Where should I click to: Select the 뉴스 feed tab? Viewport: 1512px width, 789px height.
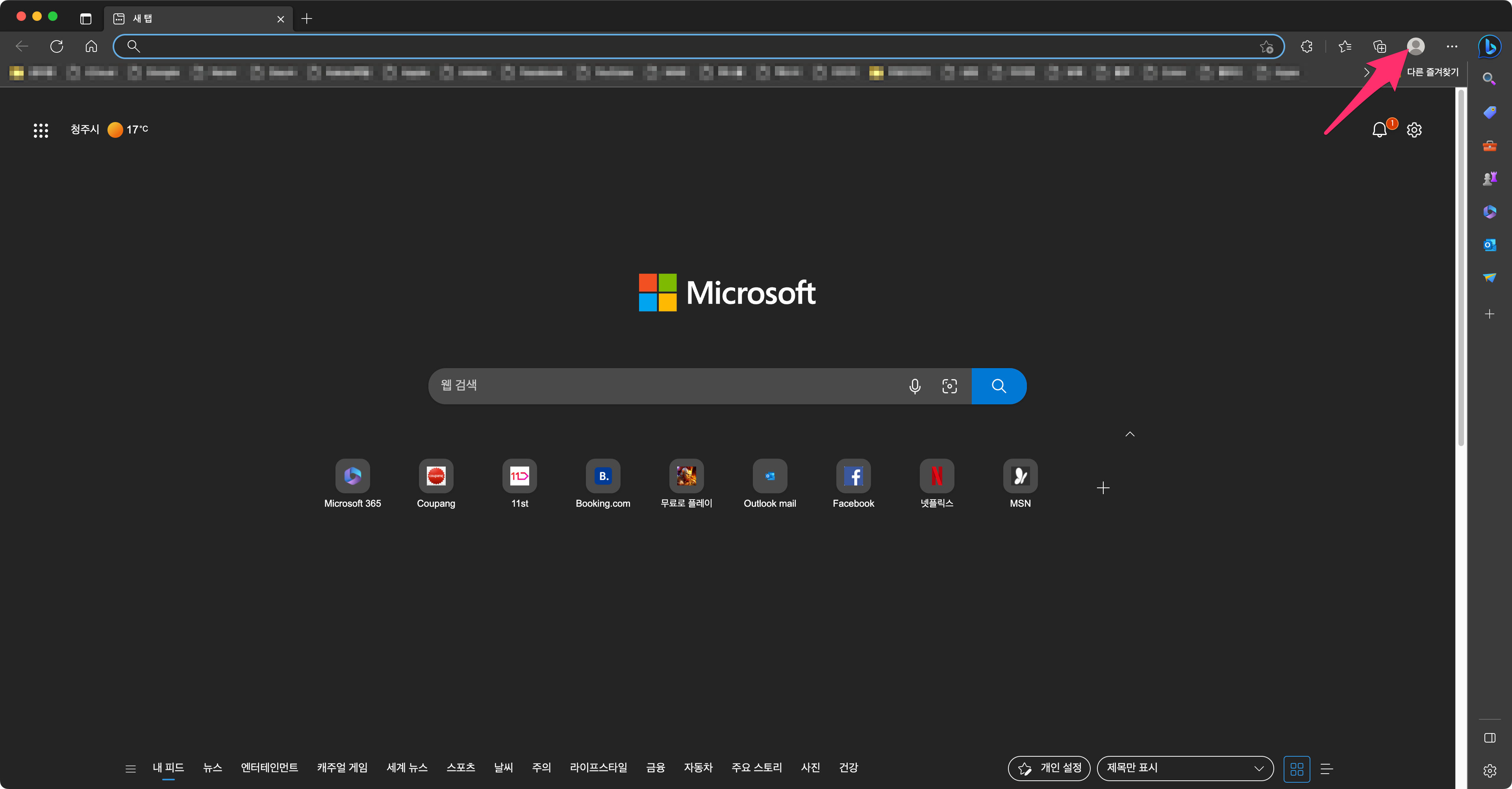[x=213, y=767]
